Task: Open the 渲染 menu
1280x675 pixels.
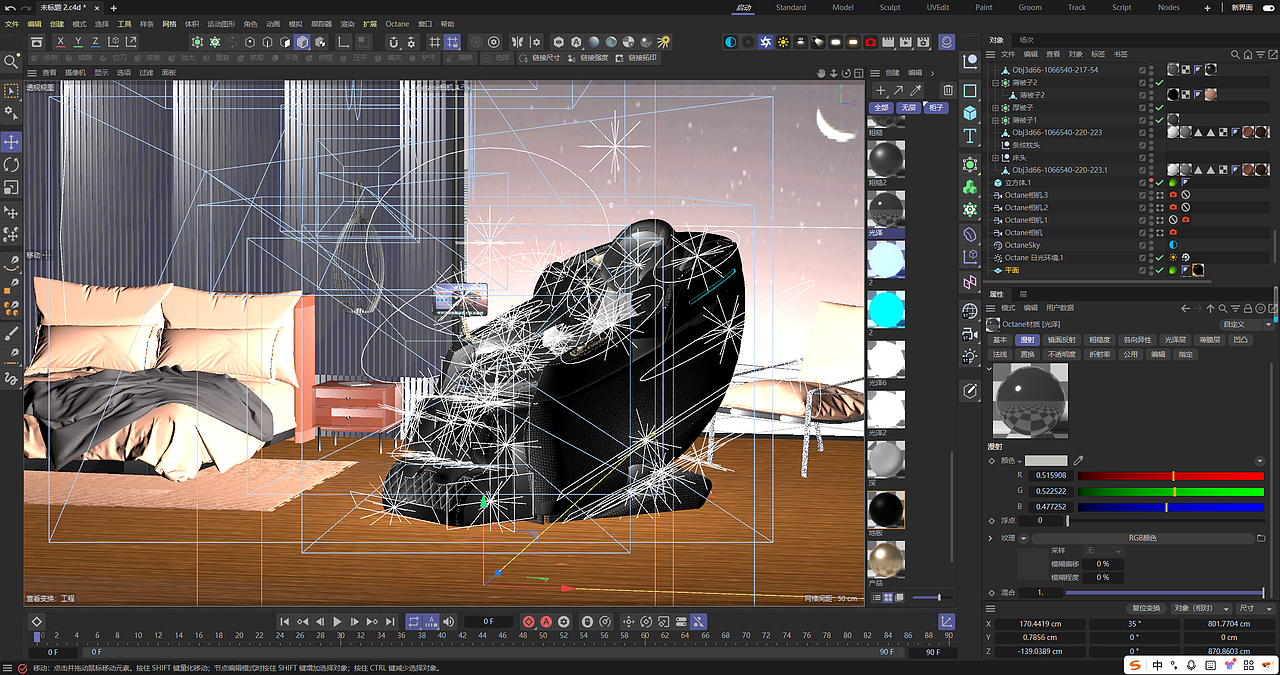Action: pyautogui.click(x=347, y=24)
